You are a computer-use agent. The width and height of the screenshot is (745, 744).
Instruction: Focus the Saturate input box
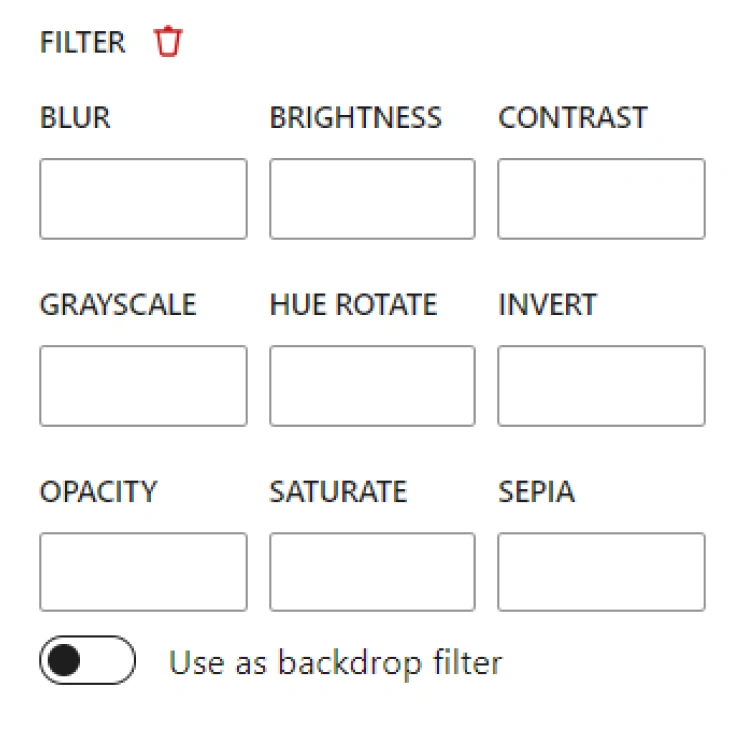372,572
